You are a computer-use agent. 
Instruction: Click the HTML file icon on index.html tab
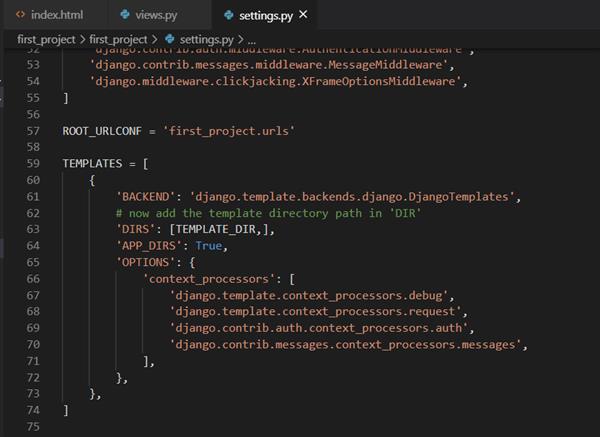click(x=20, y=15)
